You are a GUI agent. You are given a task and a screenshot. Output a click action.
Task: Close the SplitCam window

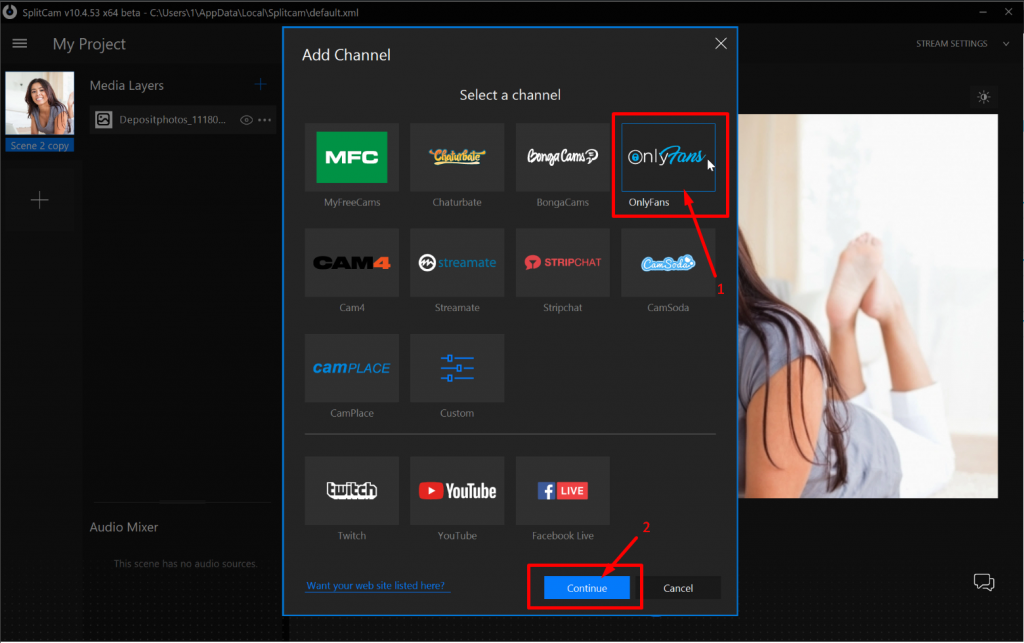pos(1008,12)
